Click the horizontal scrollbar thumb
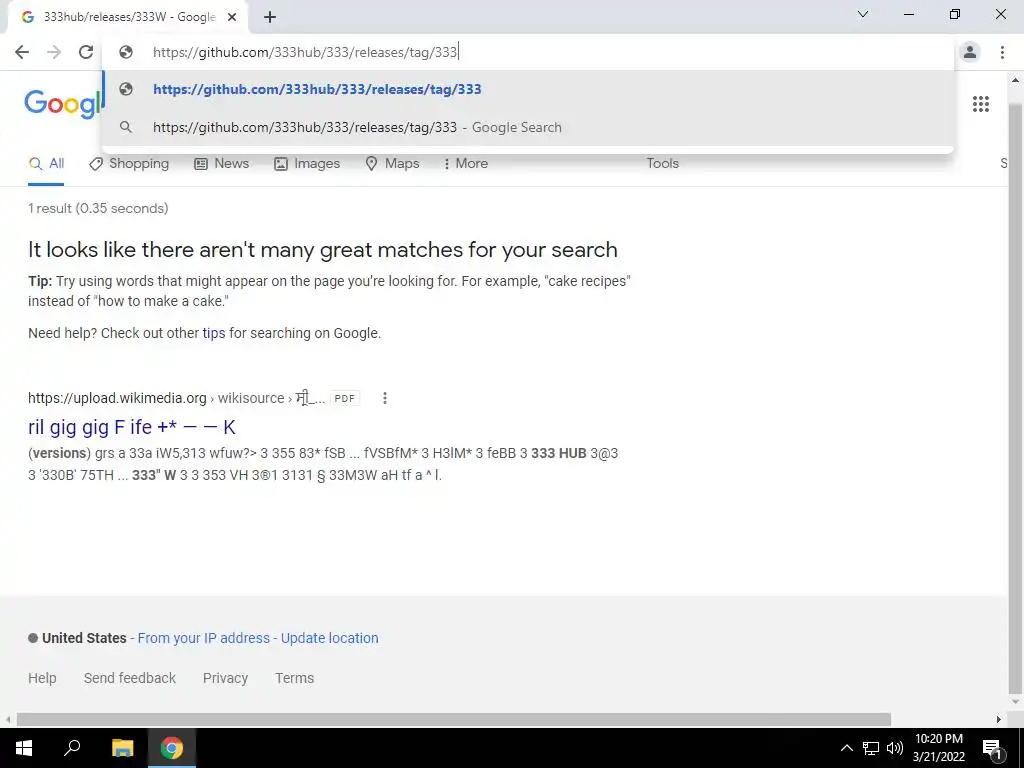The width and height of the screenshot is (1024, 768). point(454,720)
